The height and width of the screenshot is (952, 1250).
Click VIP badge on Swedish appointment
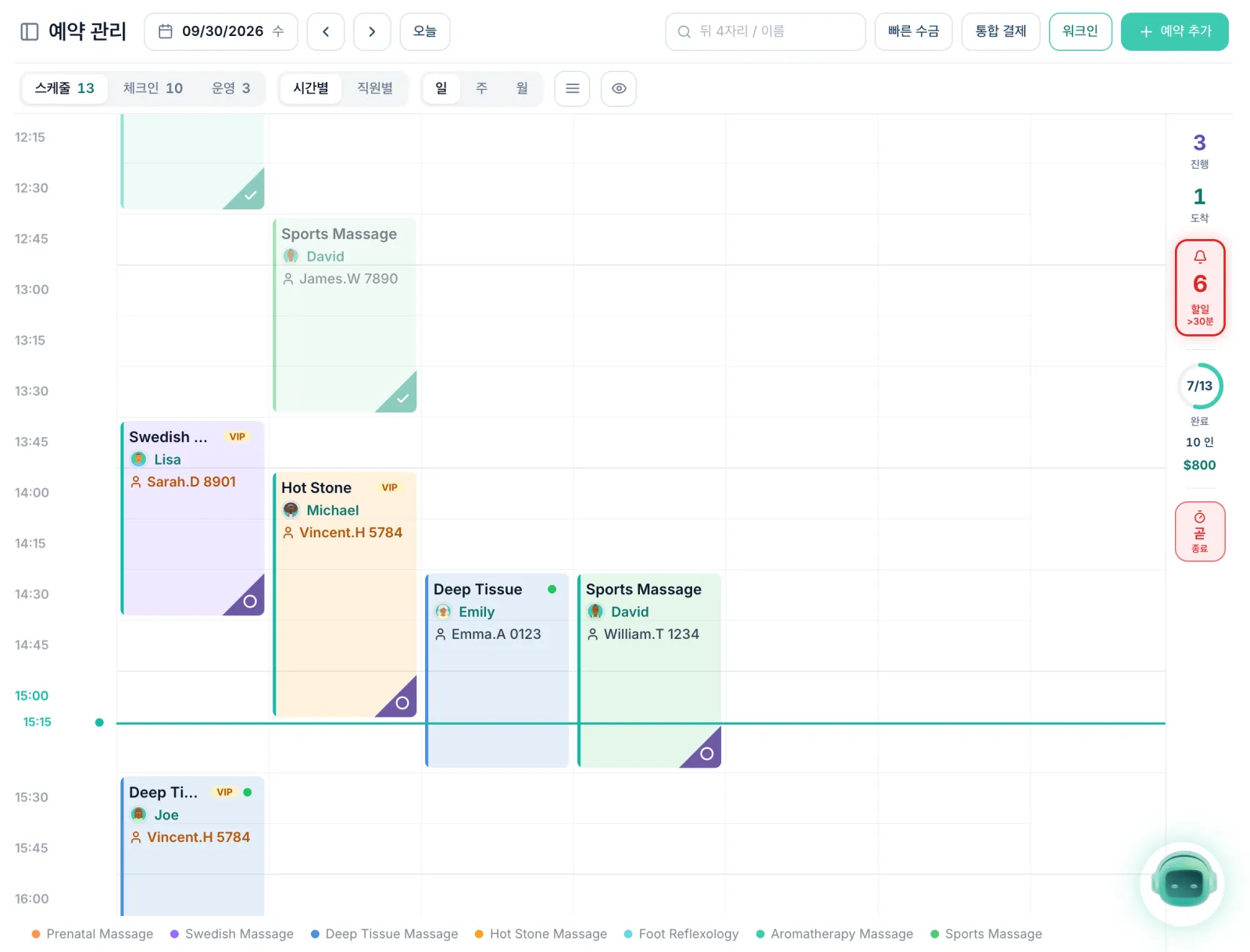pos(237,437)
